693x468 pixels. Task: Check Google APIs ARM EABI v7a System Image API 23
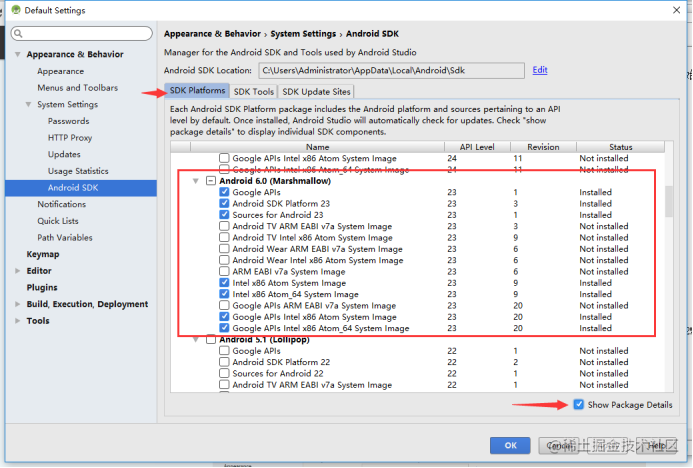point(225,305)
